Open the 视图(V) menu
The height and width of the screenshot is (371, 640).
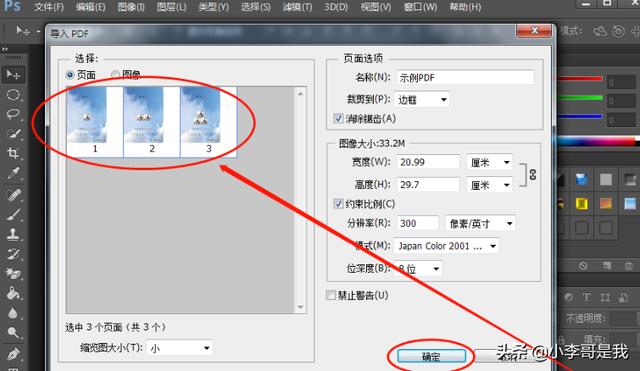[x=376, y=7]
